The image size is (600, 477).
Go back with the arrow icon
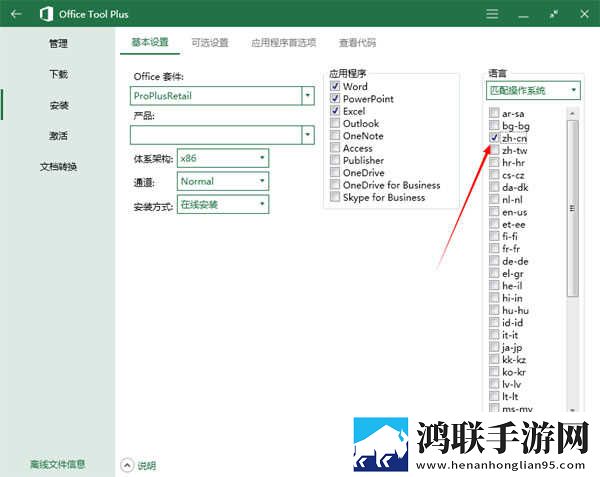coord(16,14)
